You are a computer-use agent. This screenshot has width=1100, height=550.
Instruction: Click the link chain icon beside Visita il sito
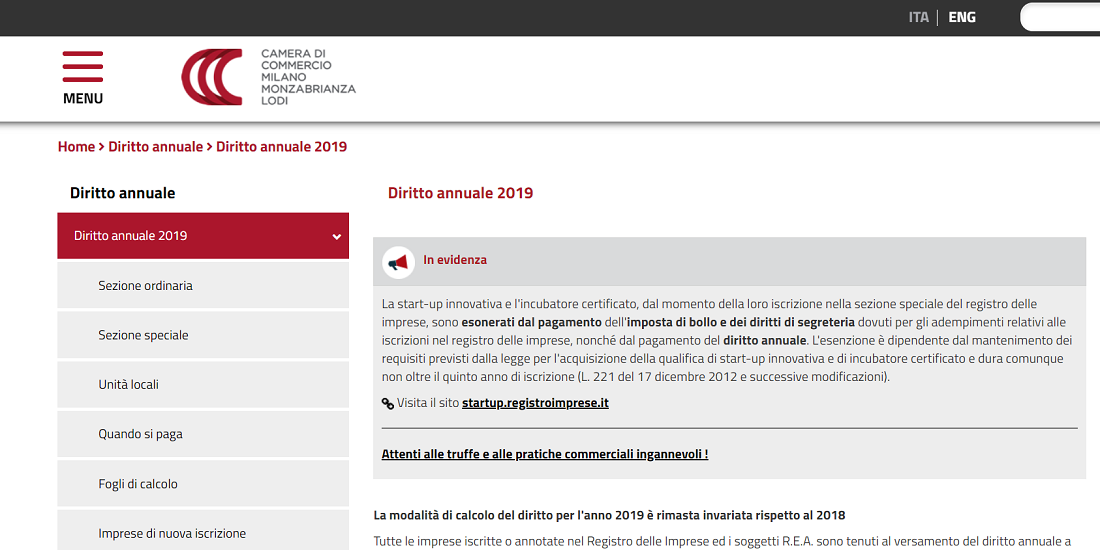coord(387,403)
